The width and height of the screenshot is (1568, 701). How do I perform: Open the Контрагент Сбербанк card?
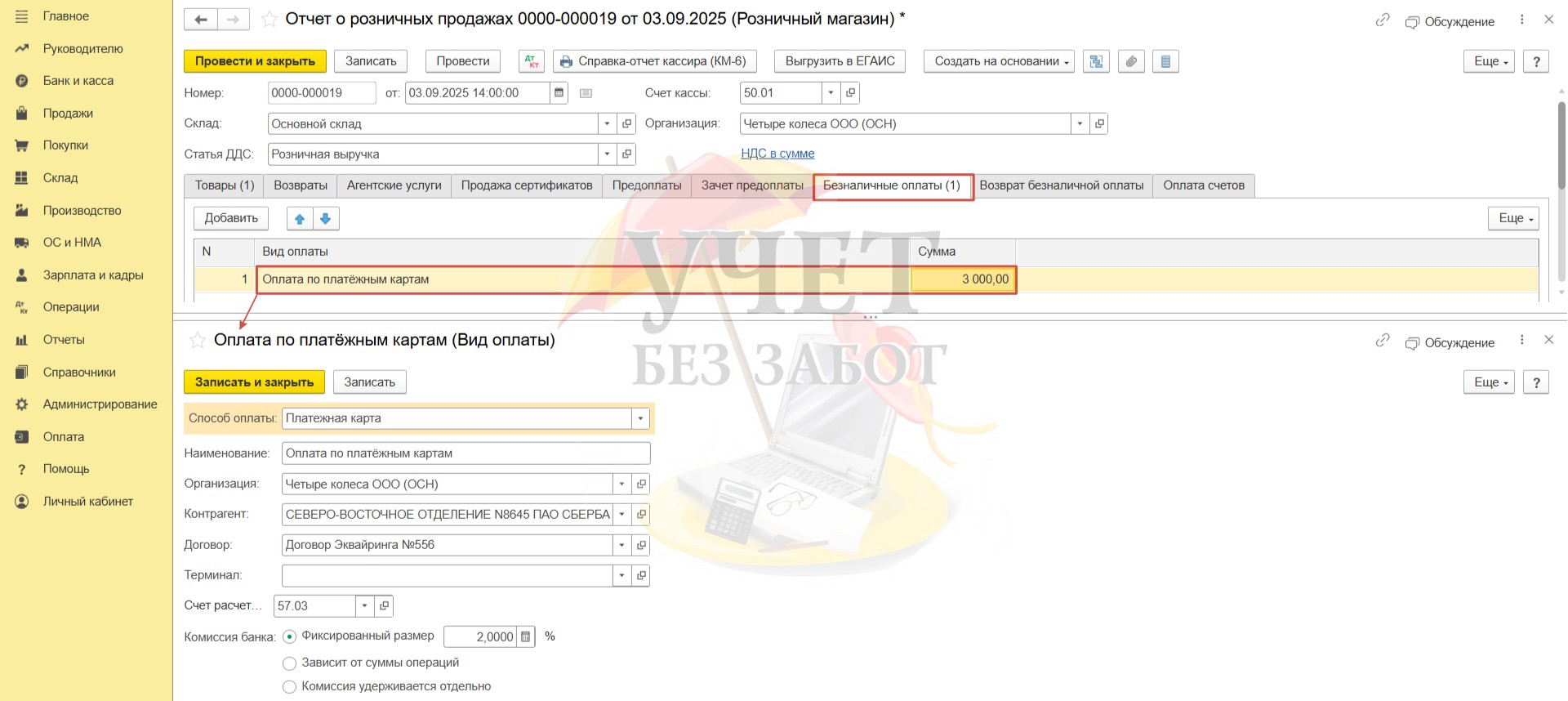point(641,515)
